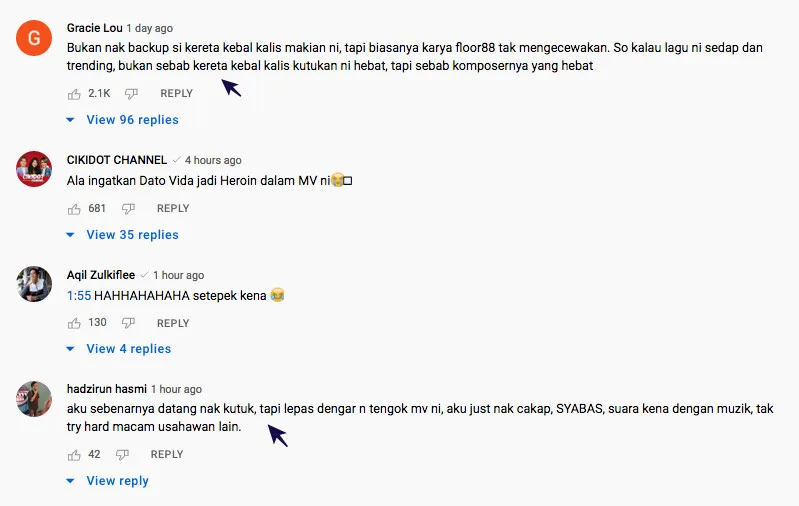This screenshot has width=799, height=506.
Task: Reply to Gracie Lou's comment
Action: [176, 93]
